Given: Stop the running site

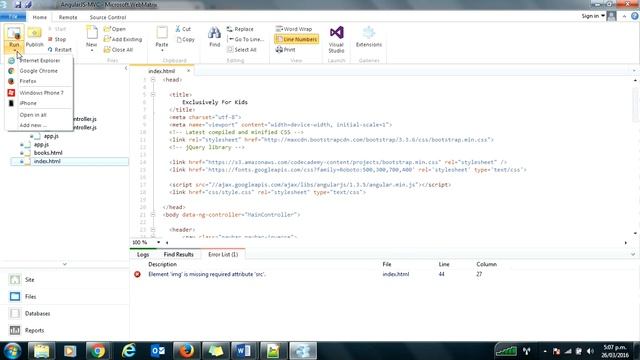Looking at the screenshot, I should [x=57, y=39].
